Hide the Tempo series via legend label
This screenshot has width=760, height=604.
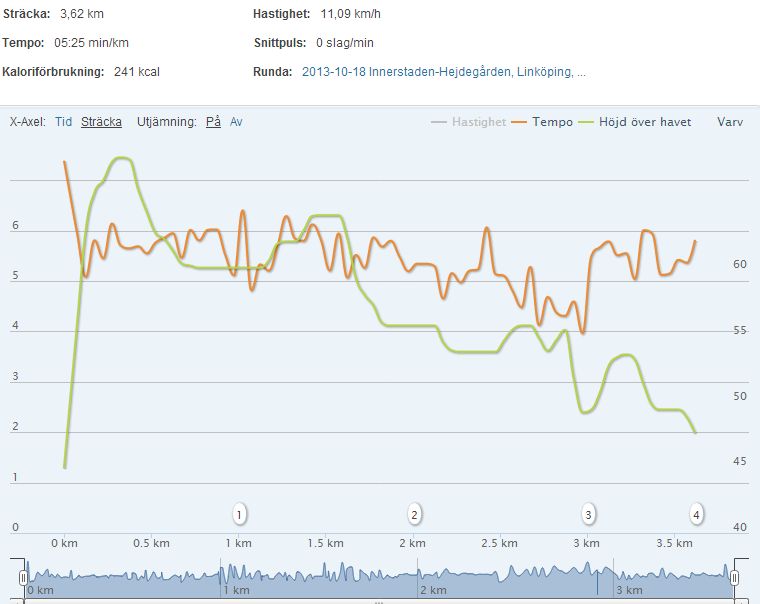[x=552, y=122]
